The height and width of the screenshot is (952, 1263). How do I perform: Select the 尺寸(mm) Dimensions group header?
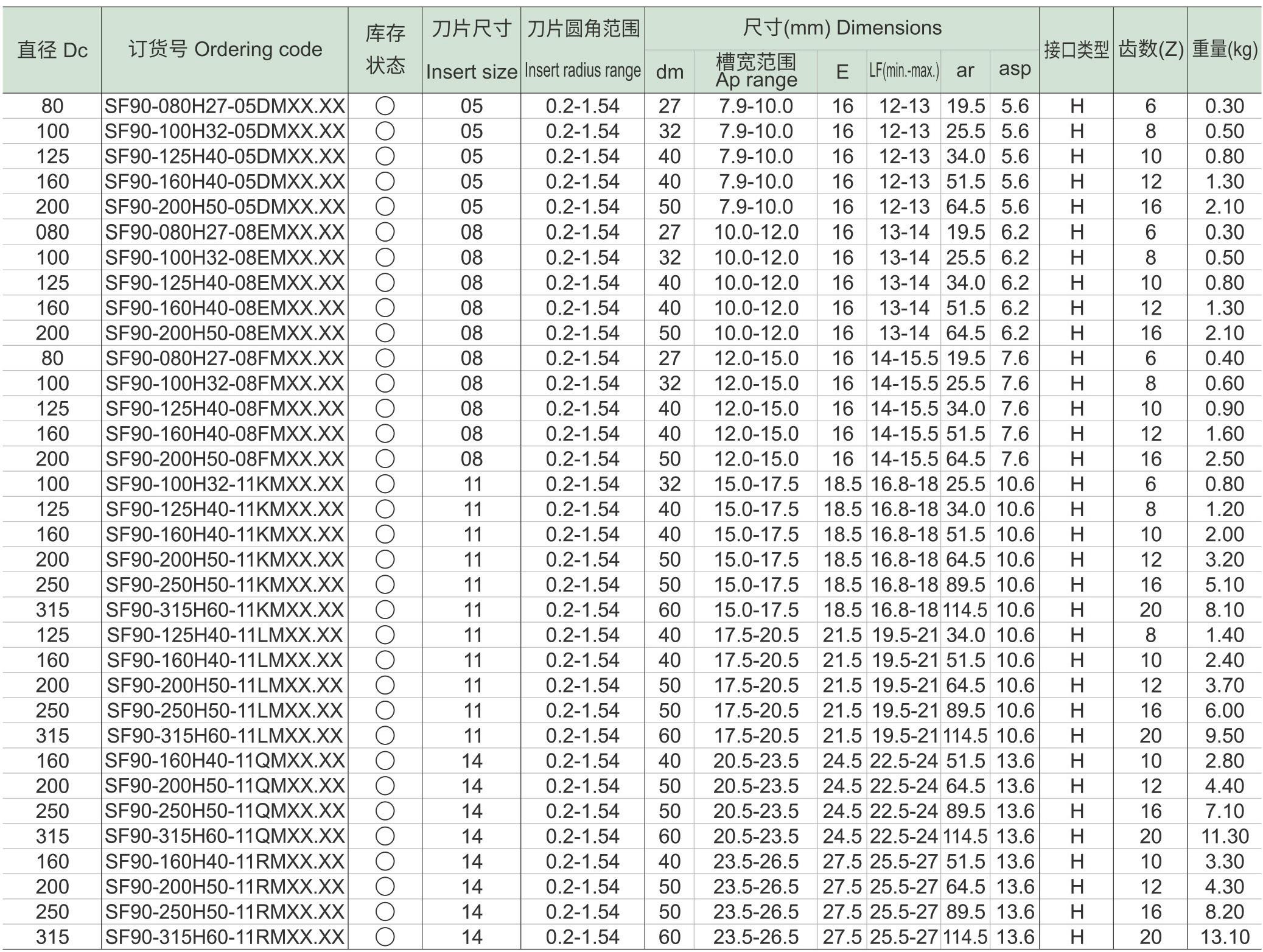tap(842, 28)
